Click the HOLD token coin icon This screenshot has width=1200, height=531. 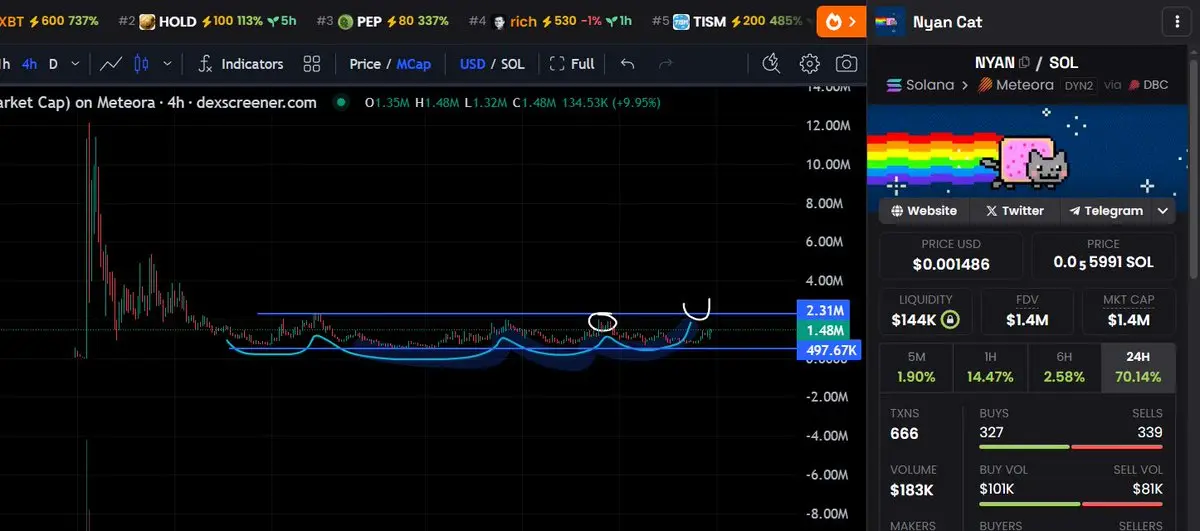click(147, 21)
